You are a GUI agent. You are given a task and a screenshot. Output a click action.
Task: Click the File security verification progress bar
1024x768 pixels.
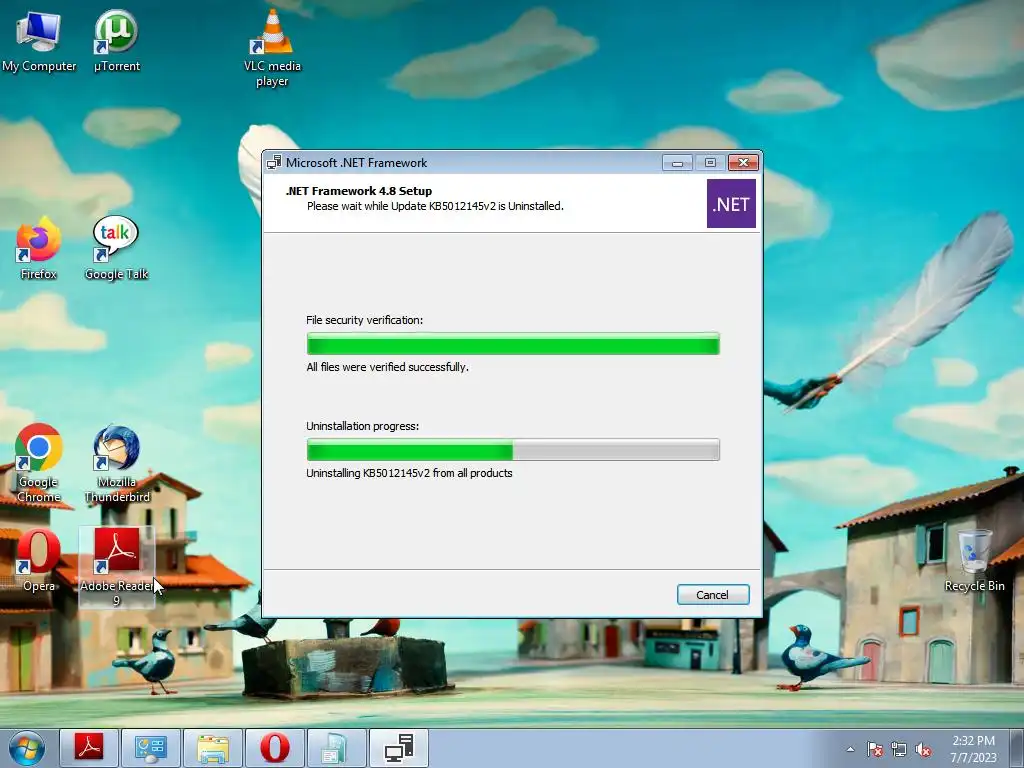coord(513,344)
